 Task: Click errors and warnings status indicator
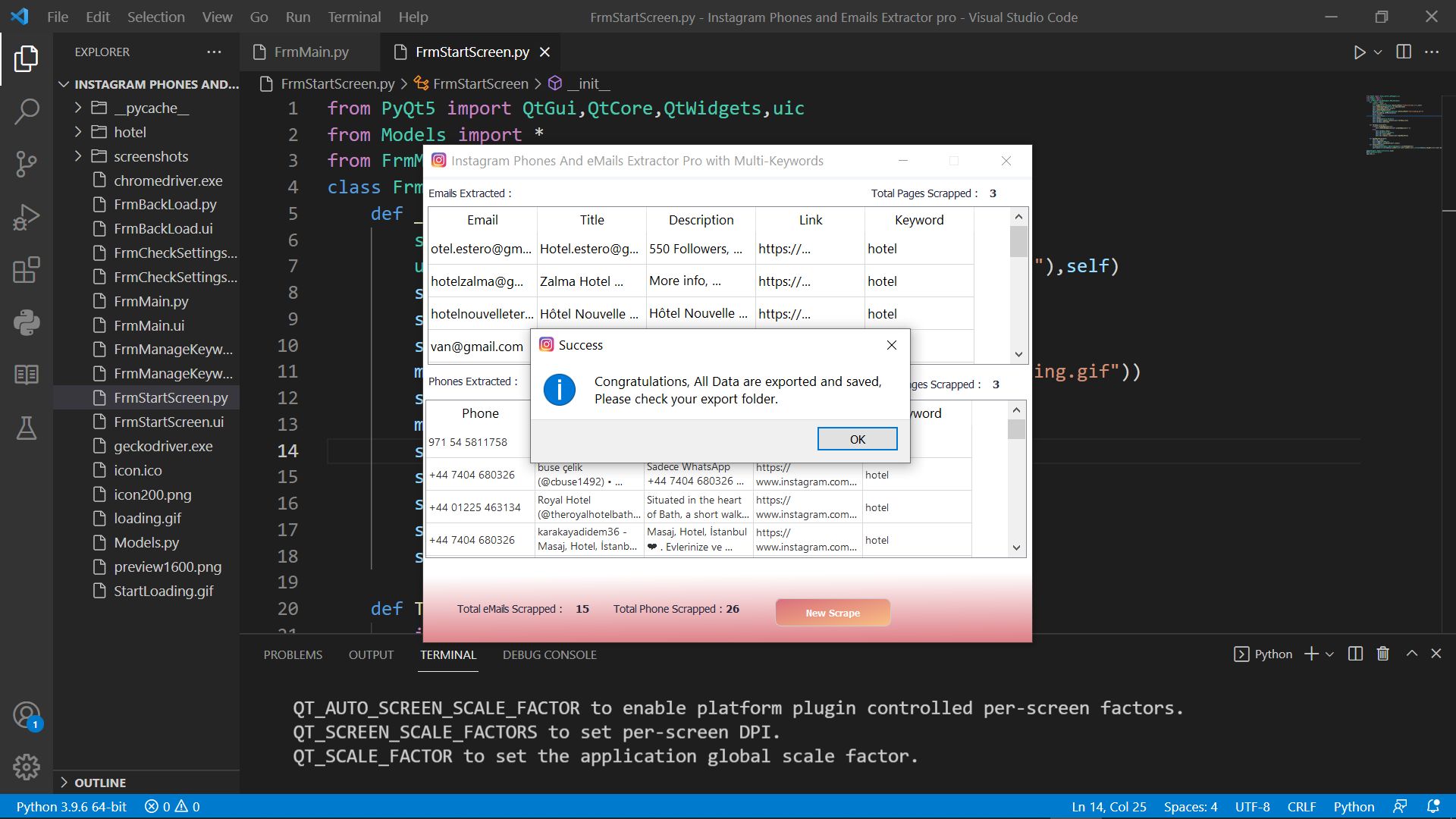172,807
